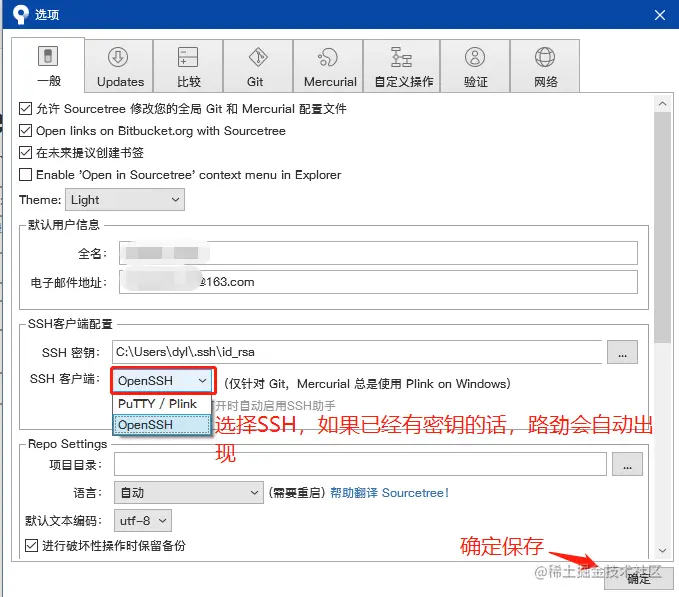Open 帮助翻译 Sourcetree! link

point(389,493)
